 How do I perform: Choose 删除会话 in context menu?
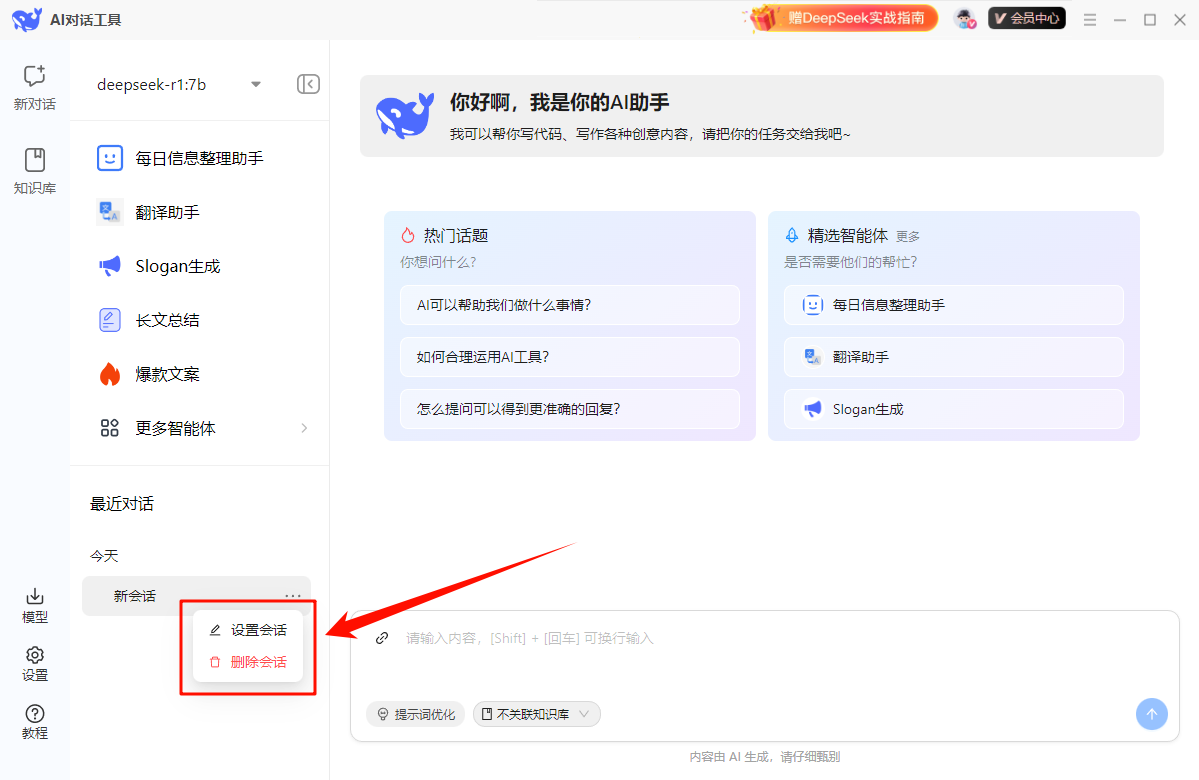point(248,662)
